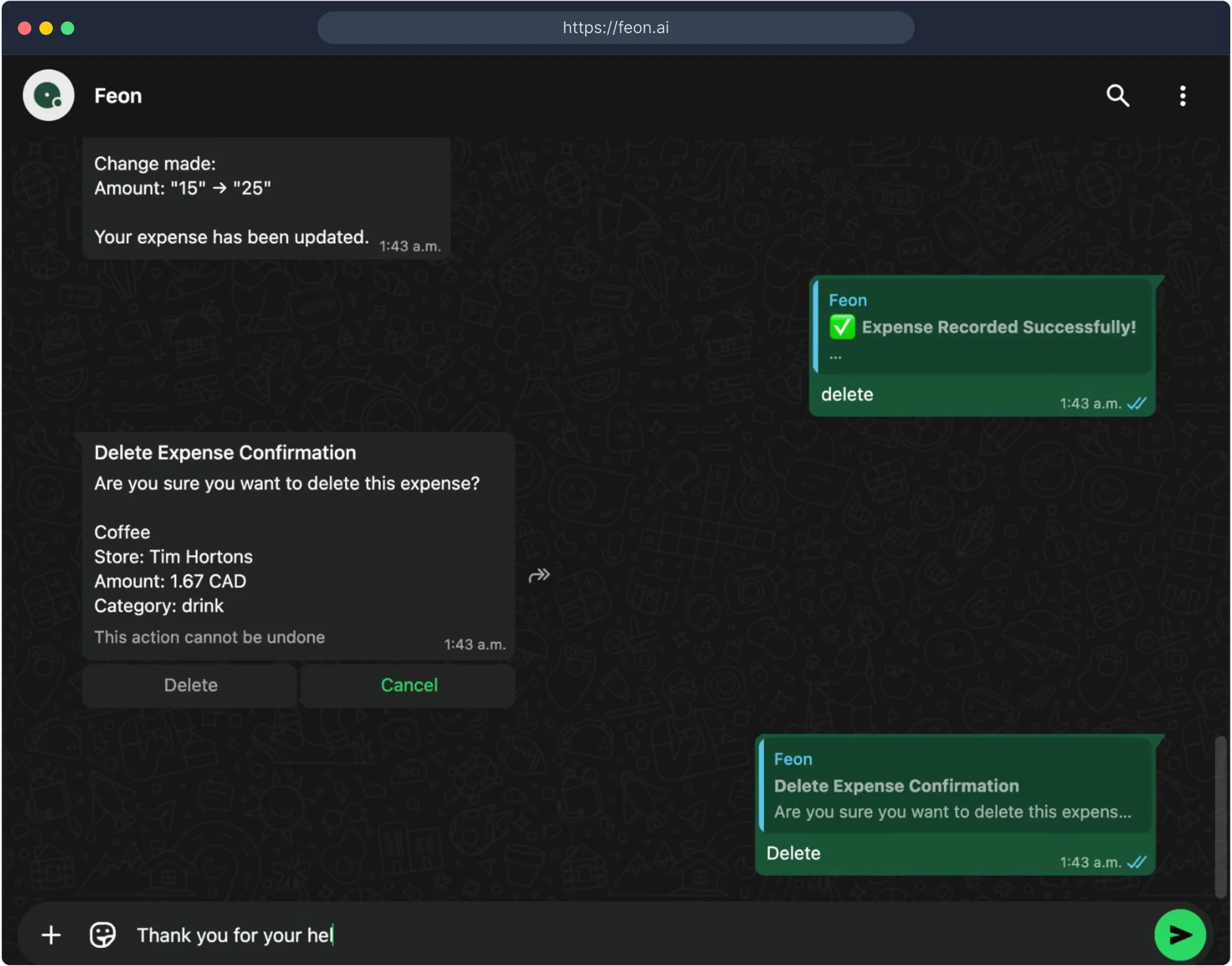This screenshot has height=966, width=1232.
Task: Click the Feon profile avatar
Action: (x=48, y=95)
